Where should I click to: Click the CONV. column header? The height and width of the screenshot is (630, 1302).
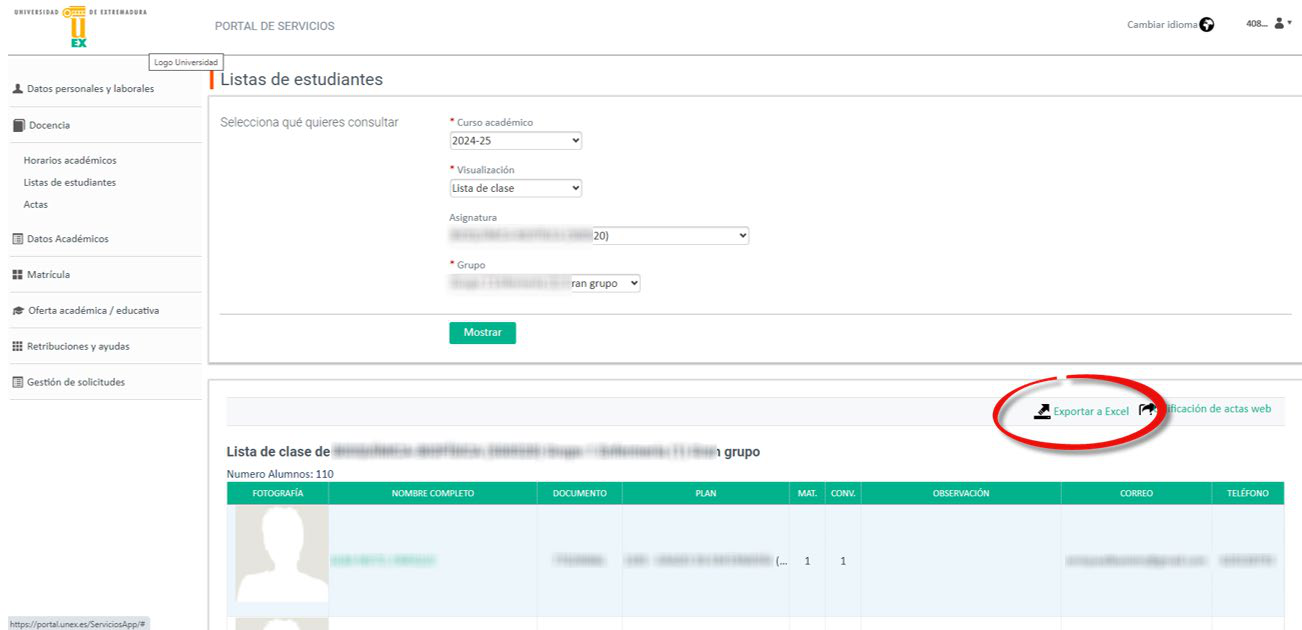tap(843, 494)
